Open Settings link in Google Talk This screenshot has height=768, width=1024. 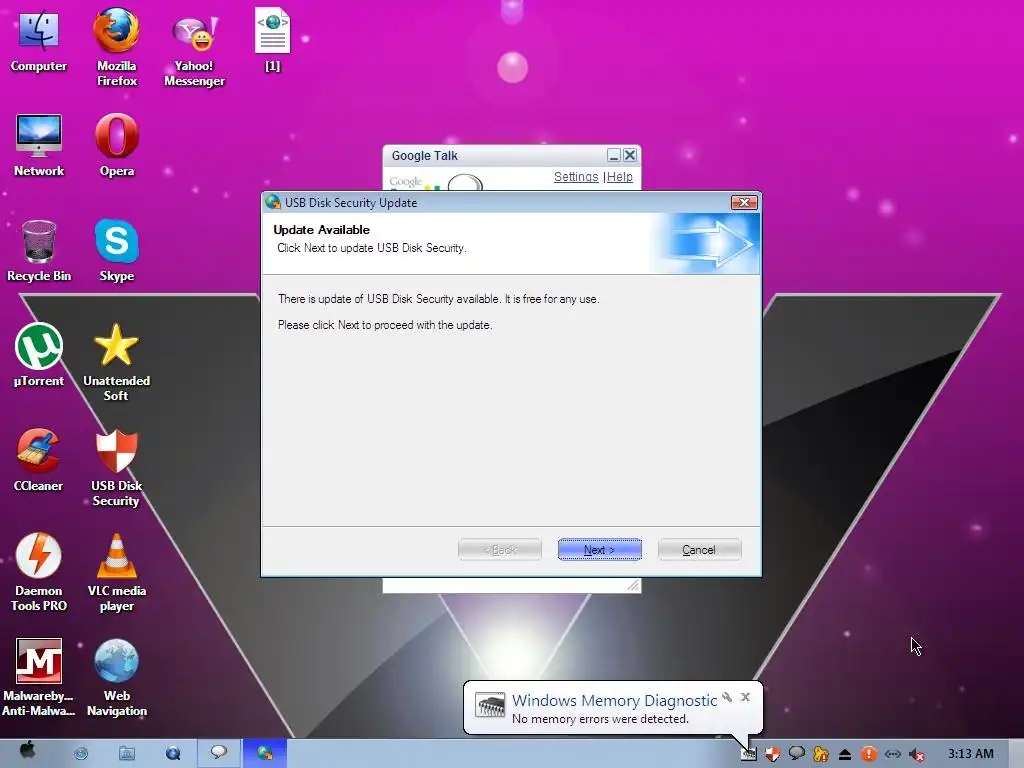click(576, 177)
